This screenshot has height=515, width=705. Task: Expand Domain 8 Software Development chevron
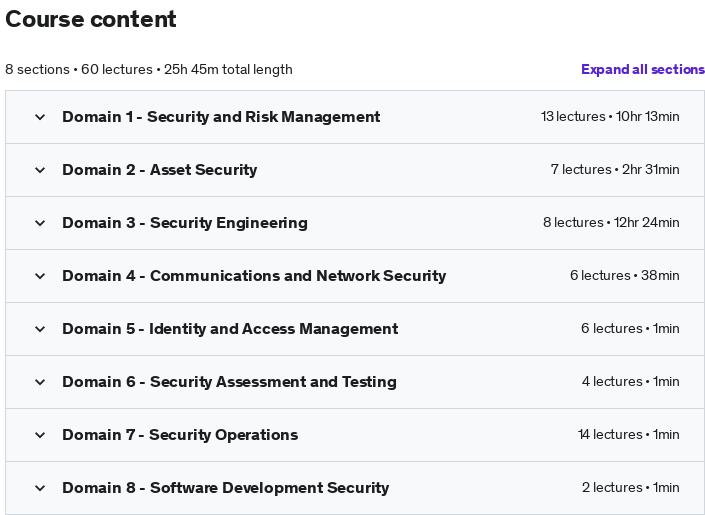point(40,488)
